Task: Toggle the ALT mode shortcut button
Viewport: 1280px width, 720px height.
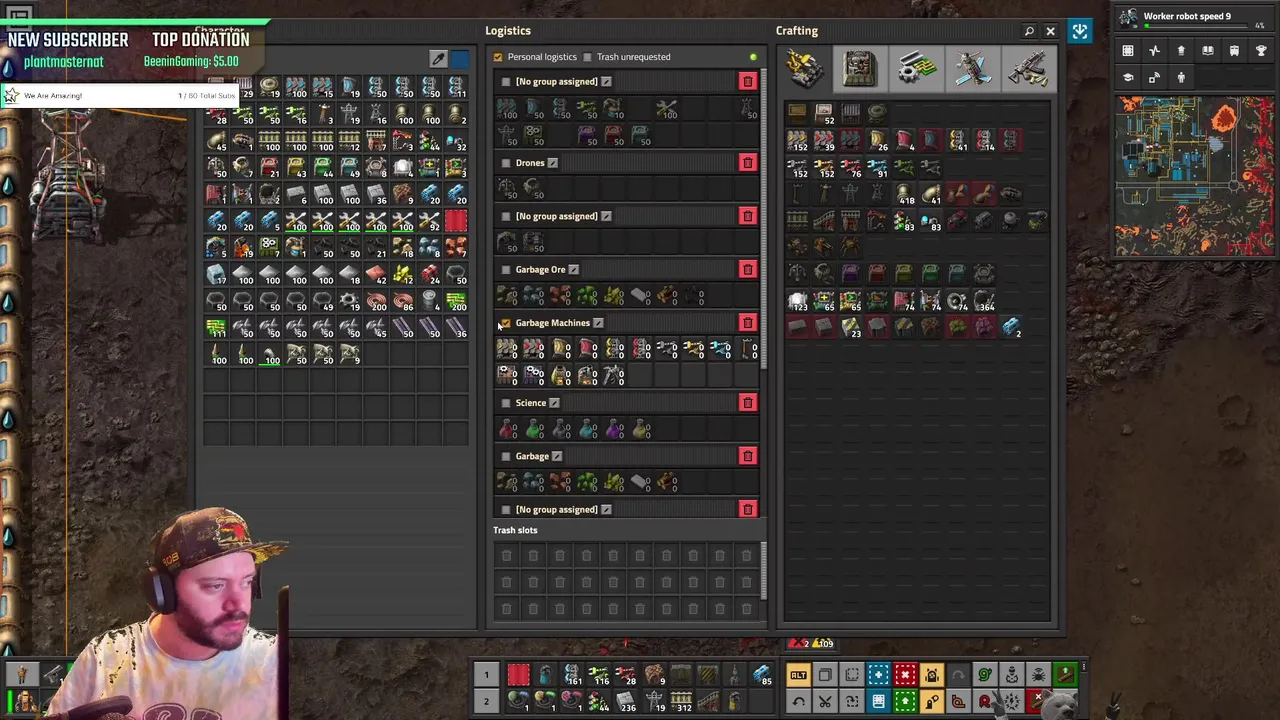Action: click(x=798, y=676)
